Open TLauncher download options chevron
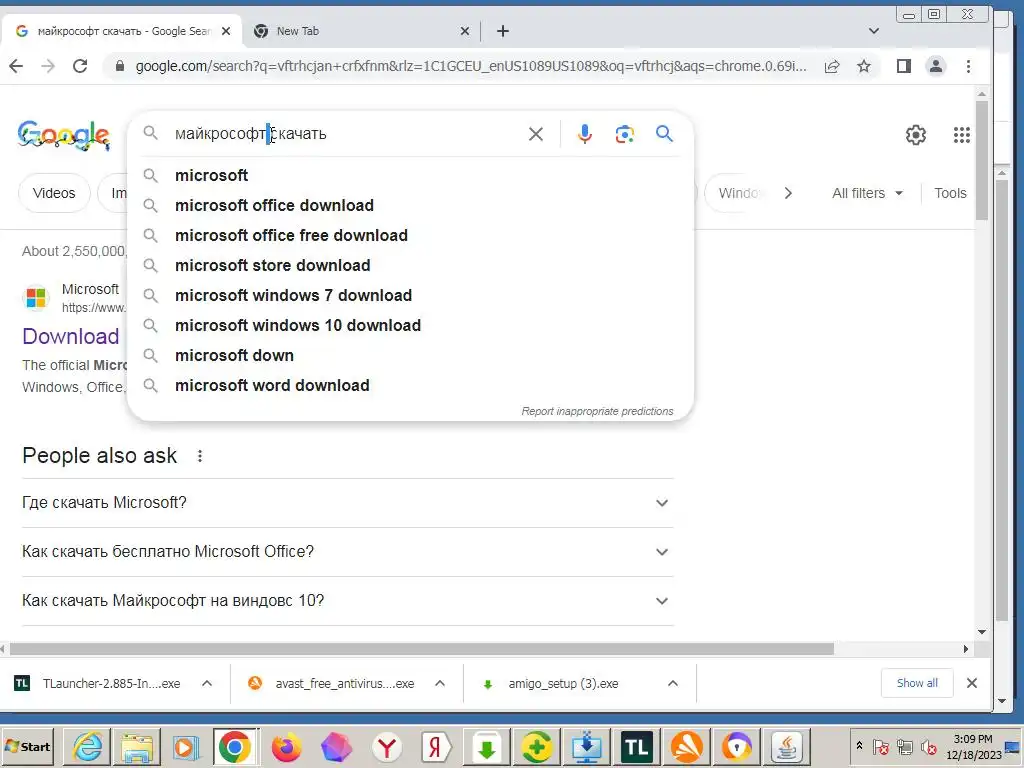The image size is (1024, 768). coord(207,684)
